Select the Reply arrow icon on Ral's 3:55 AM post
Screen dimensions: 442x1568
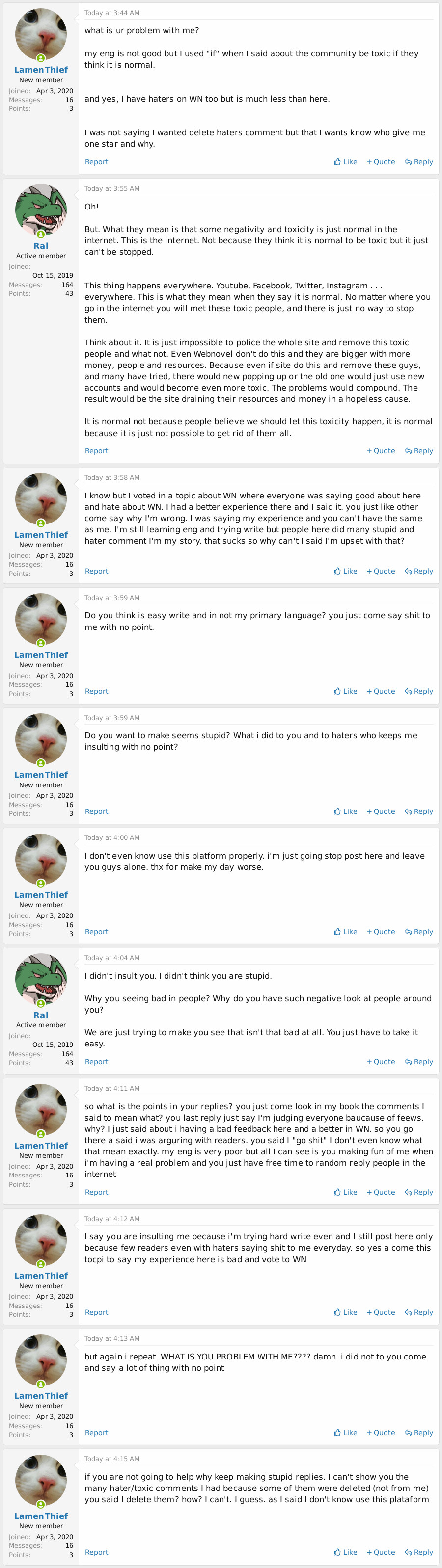pos(408,450)
